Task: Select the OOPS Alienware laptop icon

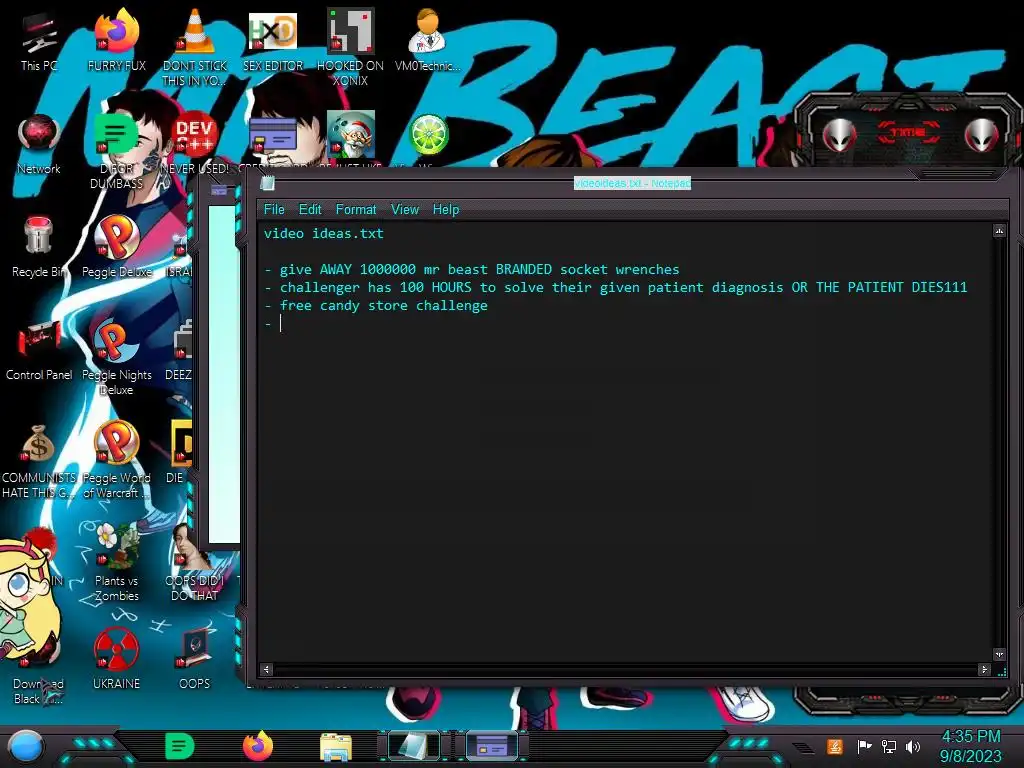Action: [195, 660]
